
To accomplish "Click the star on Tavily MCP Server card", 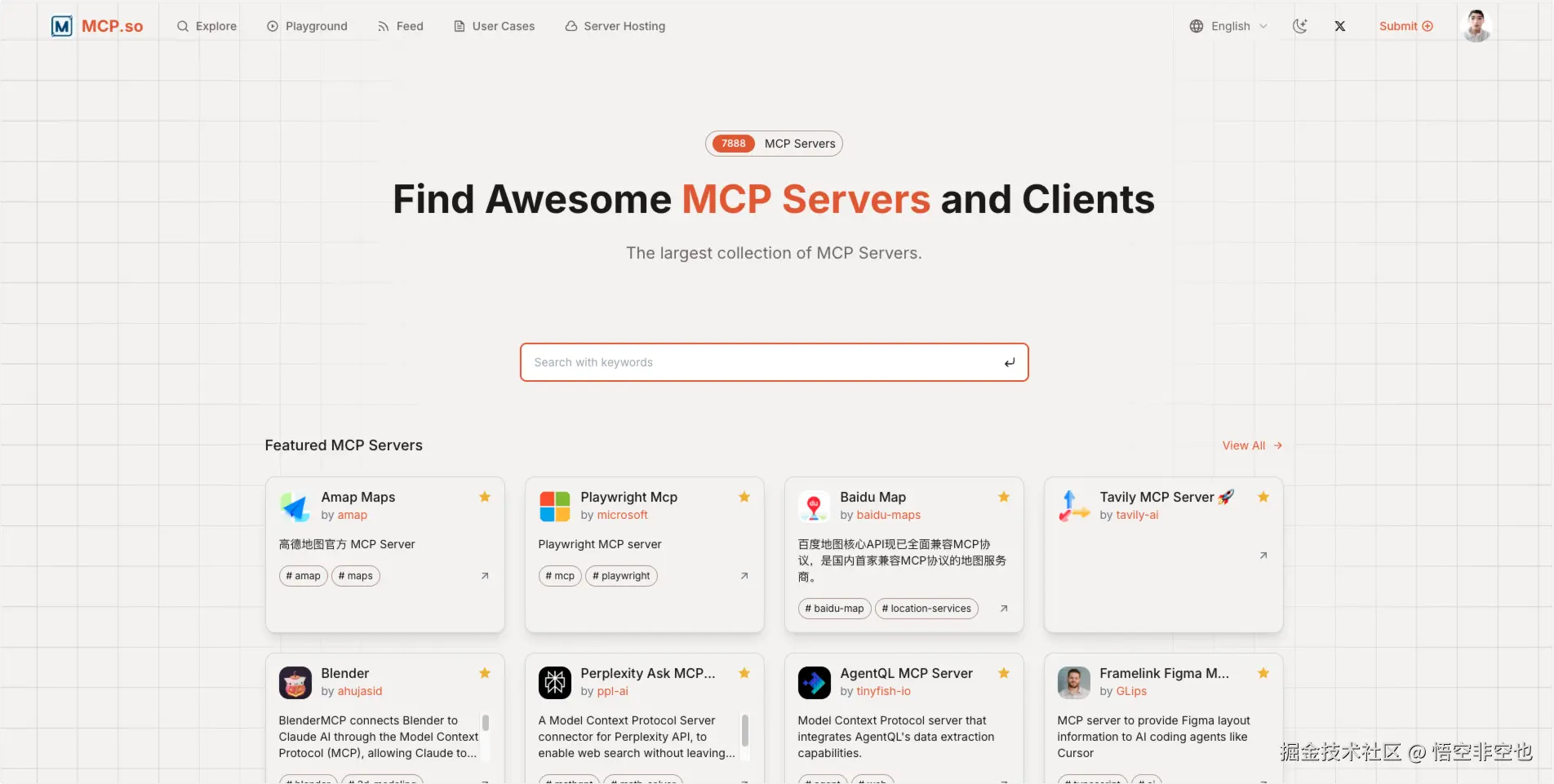I will pos(1263,497).
